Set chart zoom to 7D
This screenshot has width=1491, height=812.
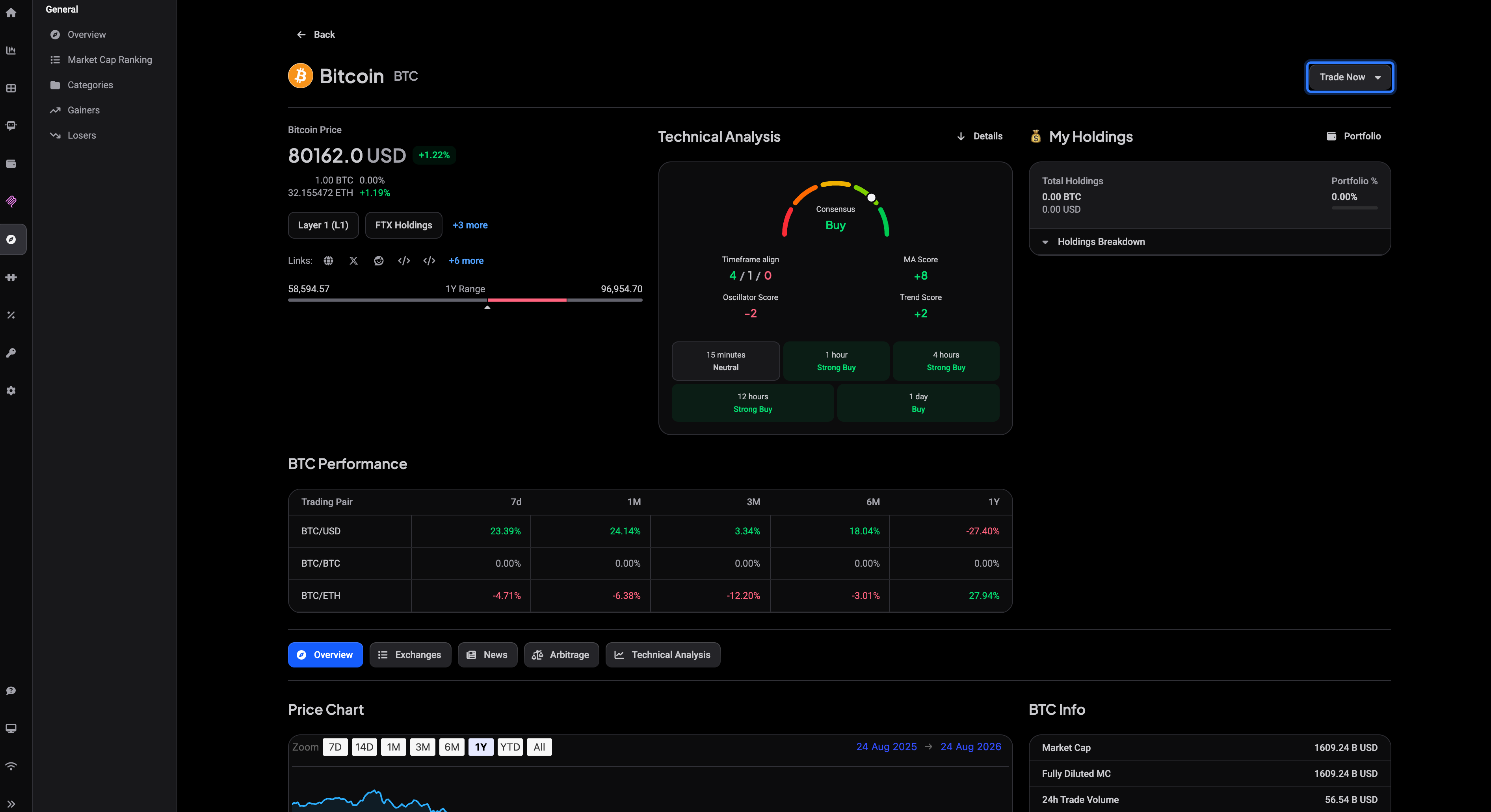click(x=335, y=747)
